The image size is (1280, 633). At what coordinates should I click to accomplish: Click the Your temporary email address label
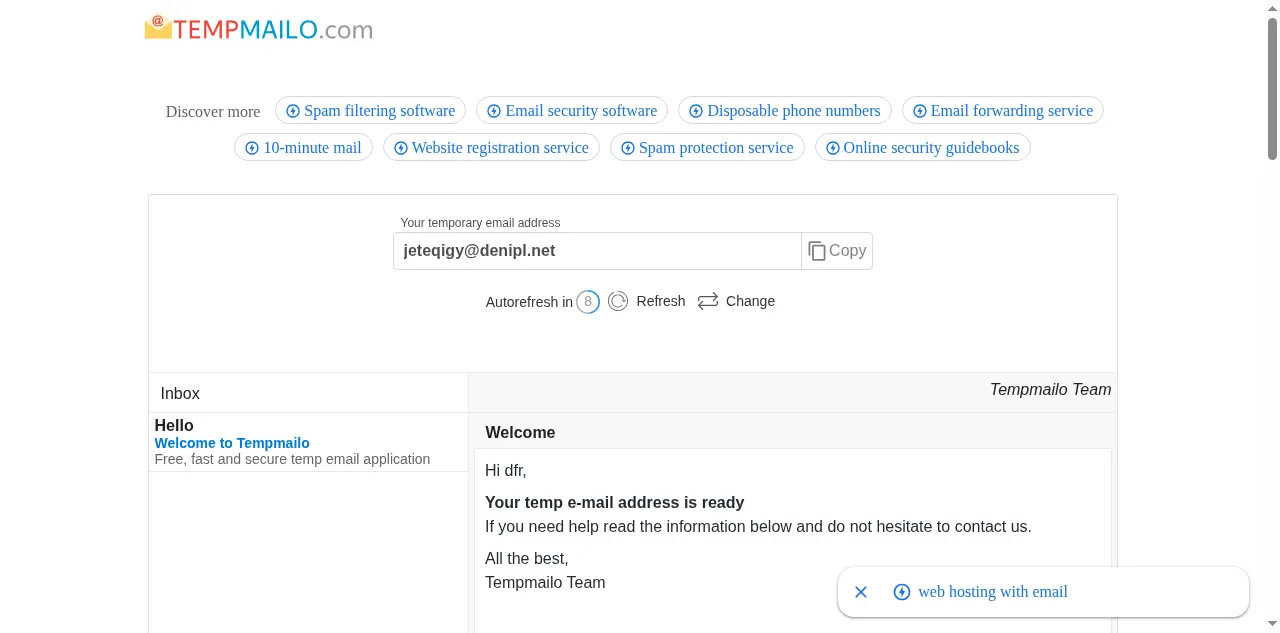(x=480, y=223)
